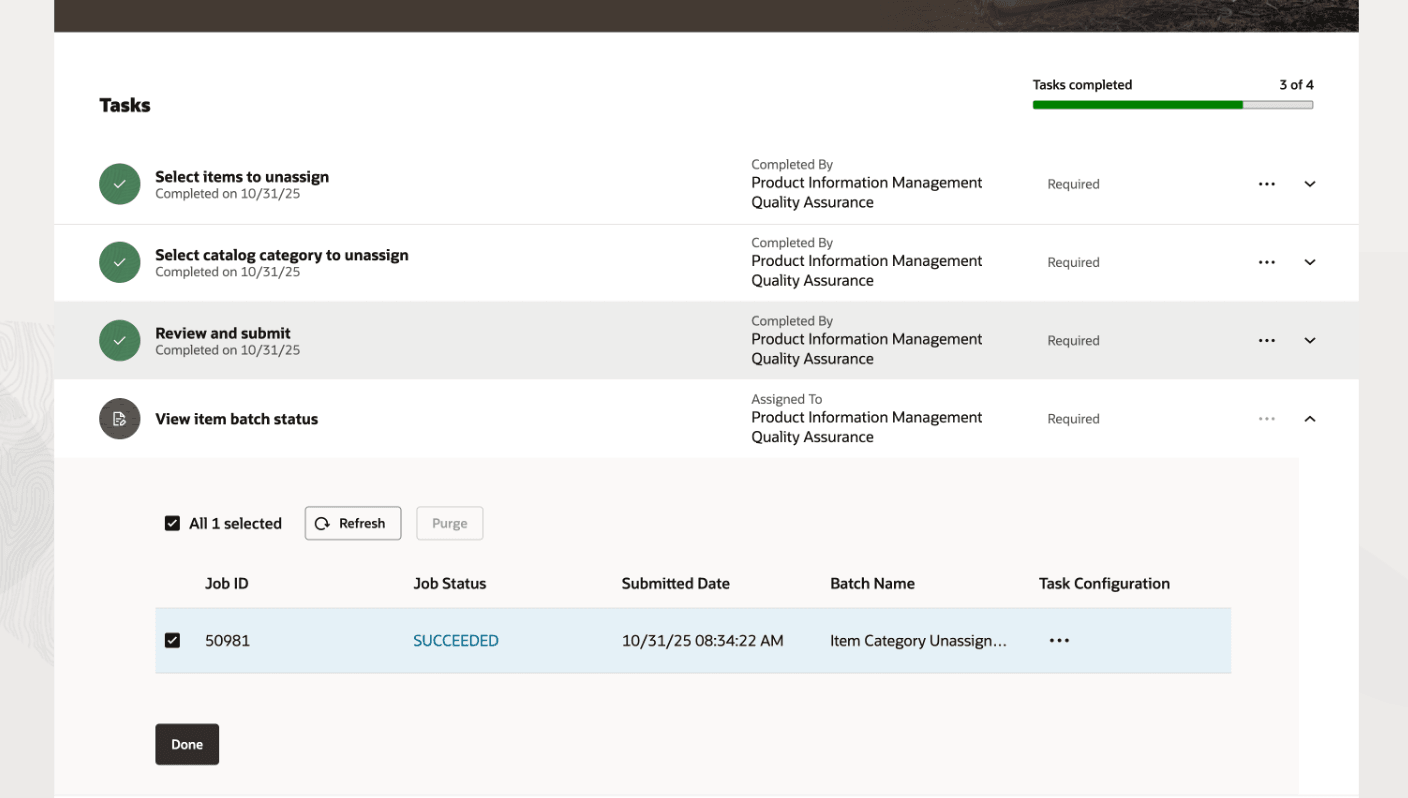
Task: Click the batch document icon on "View item batch status"
Action: 119,418
